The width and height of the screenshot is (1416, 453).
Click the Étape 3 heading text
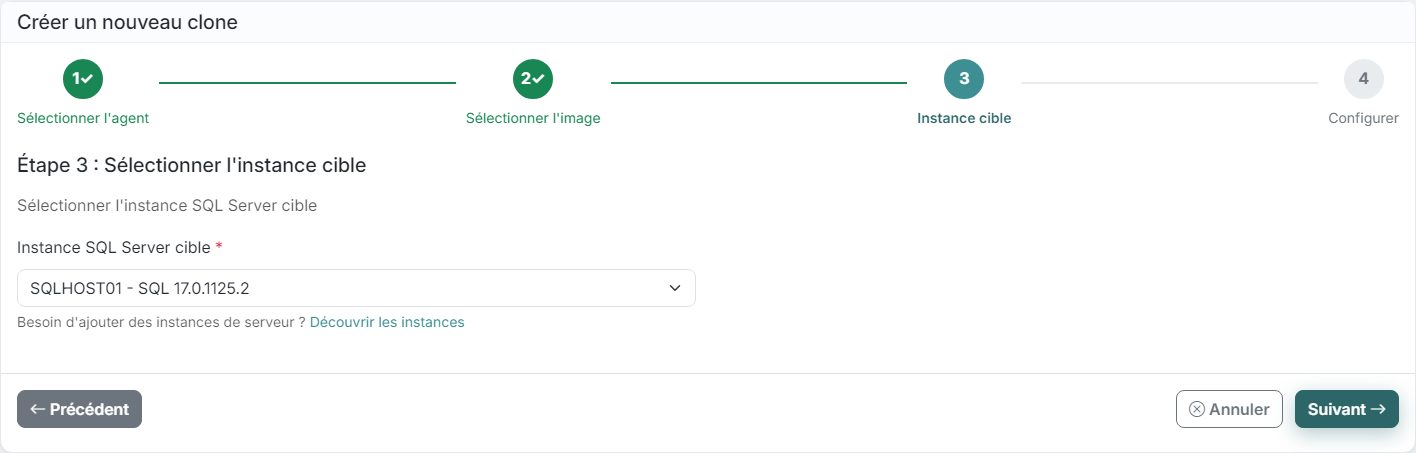[192, 165]
